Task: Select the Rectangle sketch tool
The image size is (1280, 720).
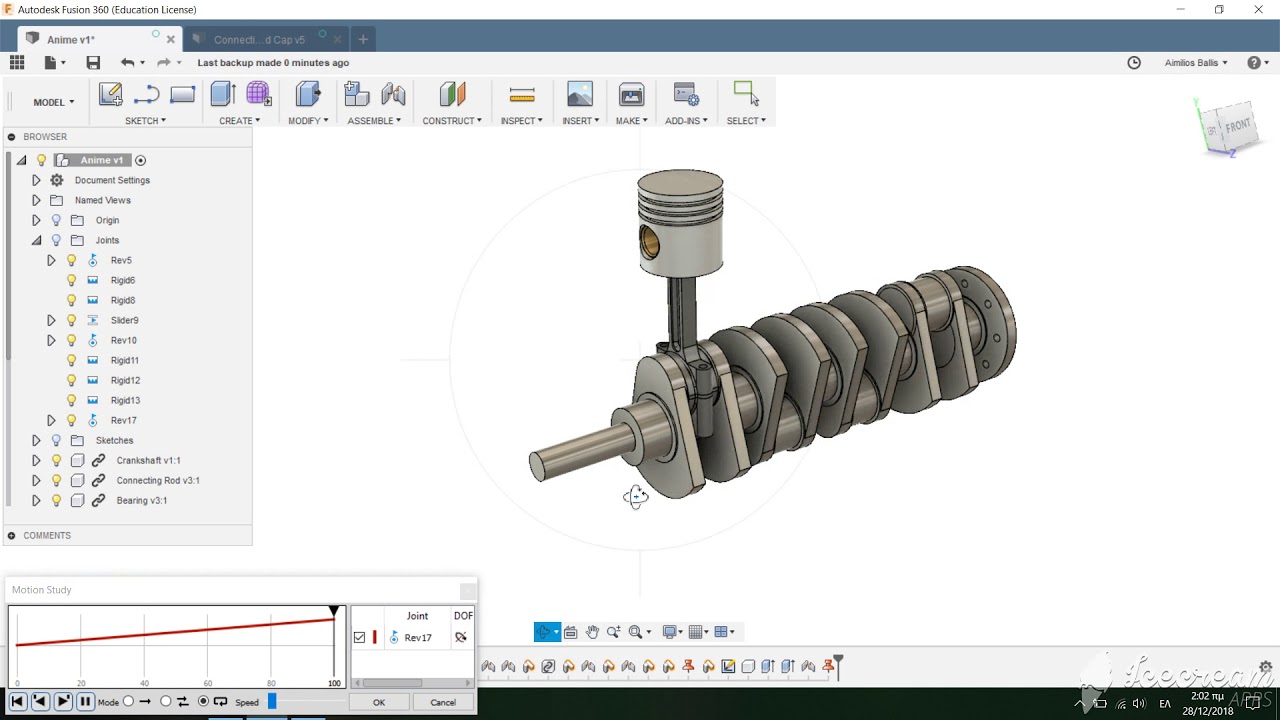Action: tap(182, 94)
